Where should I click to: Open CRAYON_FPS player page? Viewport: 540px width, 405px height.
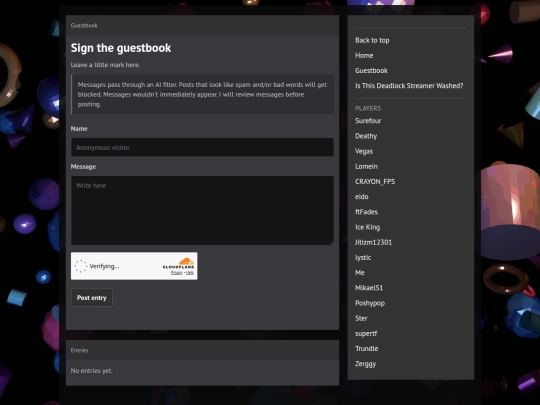click(x=375, y=181)
